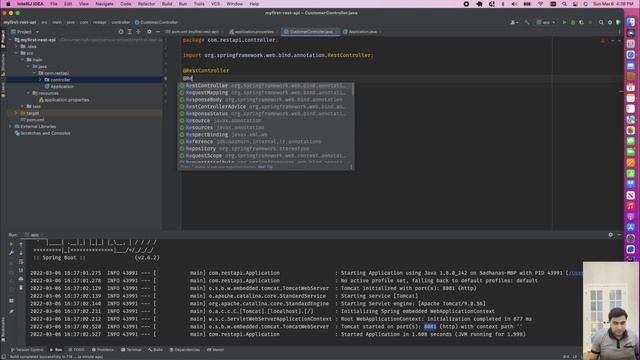Open IDE settings gear in top toolbar

click(610, 22)
